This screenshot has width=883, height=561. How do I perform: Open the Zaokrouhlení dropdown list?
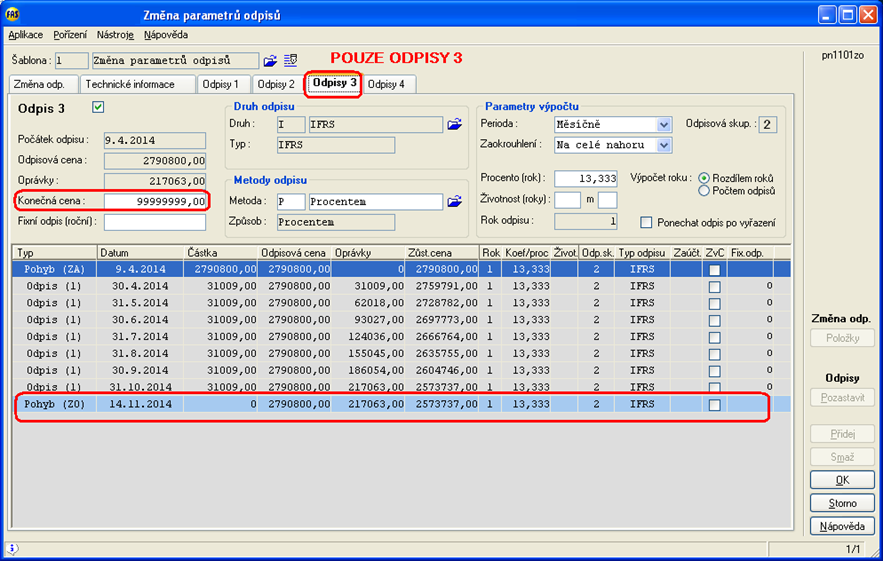(664, 145)
